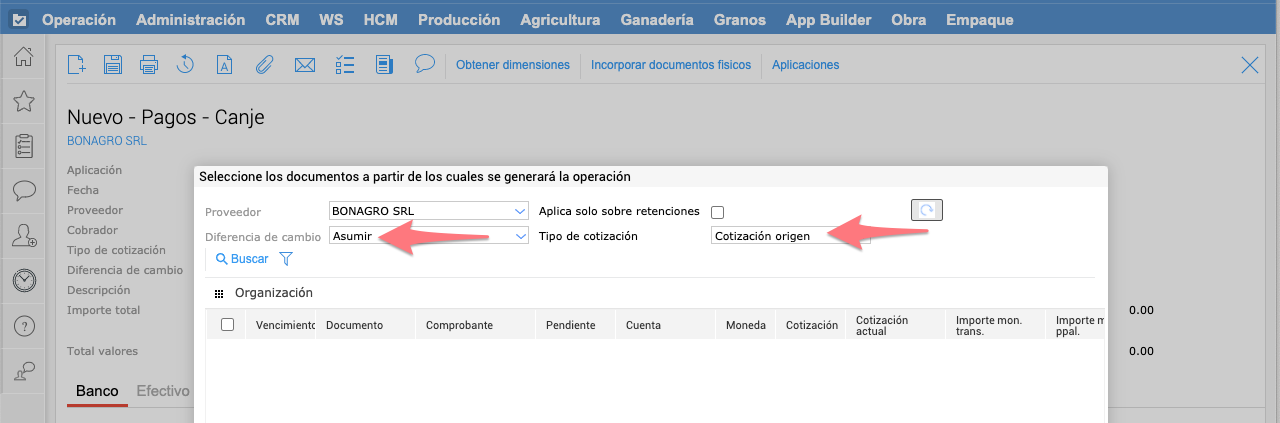Viewport: 1280px width, 423px height.
Task: Open the checklist icon in toolbar
Action: pyautogui.click(x=345, y=65)
